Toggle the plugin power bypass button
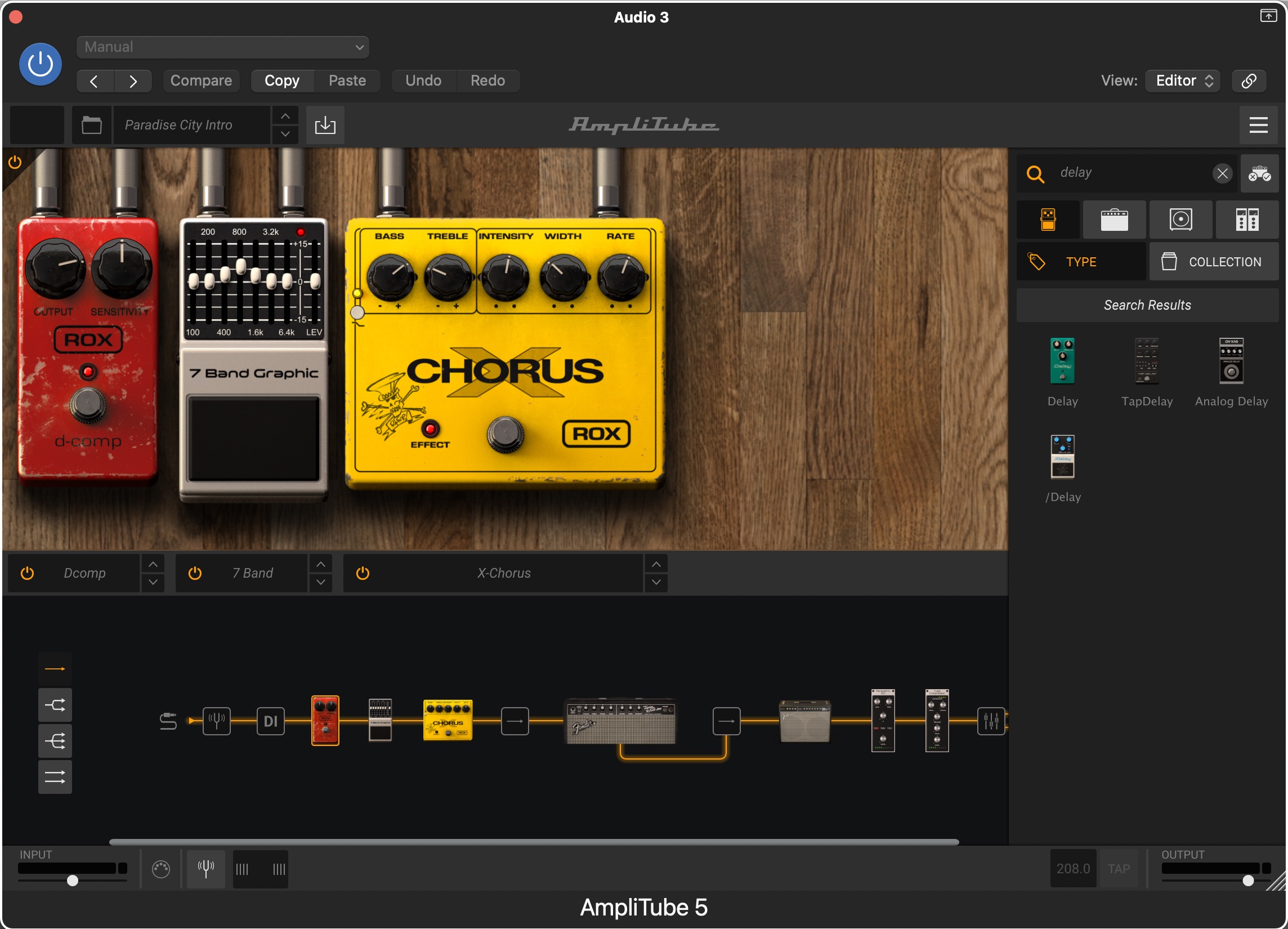The width and height of the screenshot is (1288, 929). (x=41, y=64)
